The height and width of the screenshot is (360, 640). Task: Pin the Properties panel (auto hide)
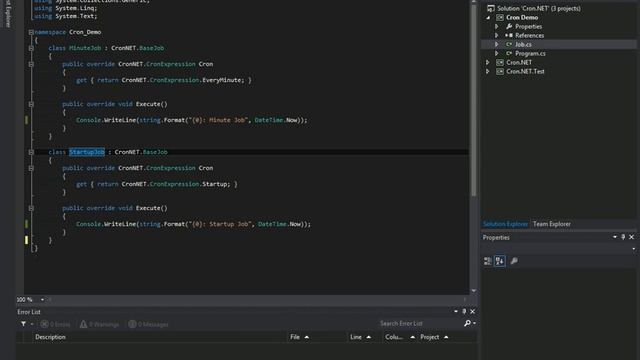tap(623, 237)
